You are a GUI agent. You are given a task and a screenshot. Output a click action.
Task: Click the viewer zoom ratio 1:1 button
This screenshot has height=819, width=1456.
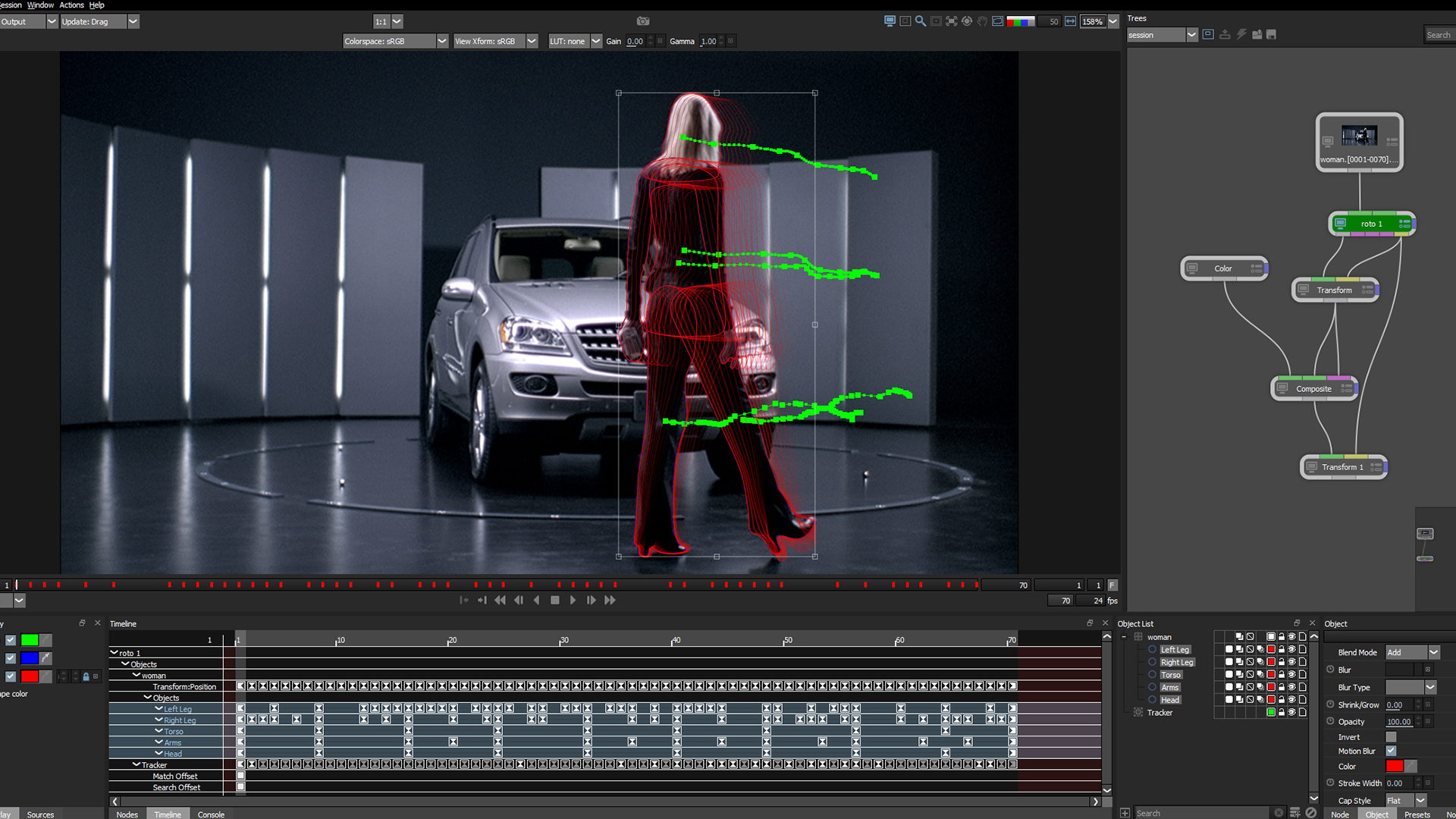click(x=378, y=21)
